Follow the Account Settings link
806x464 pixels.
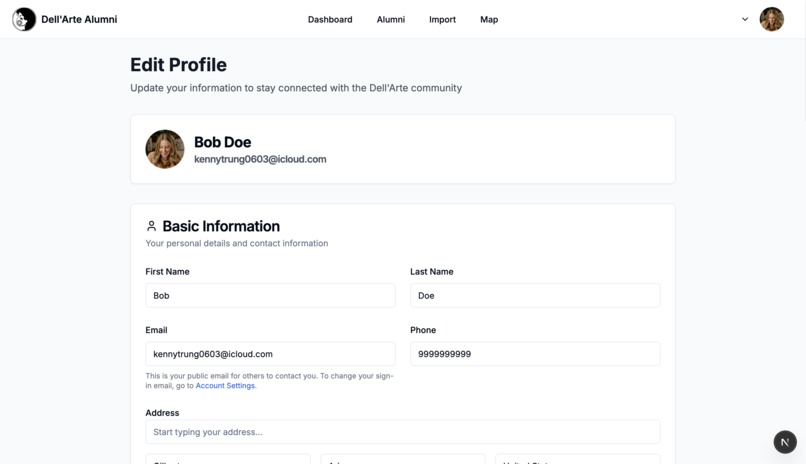click(225, 386)
